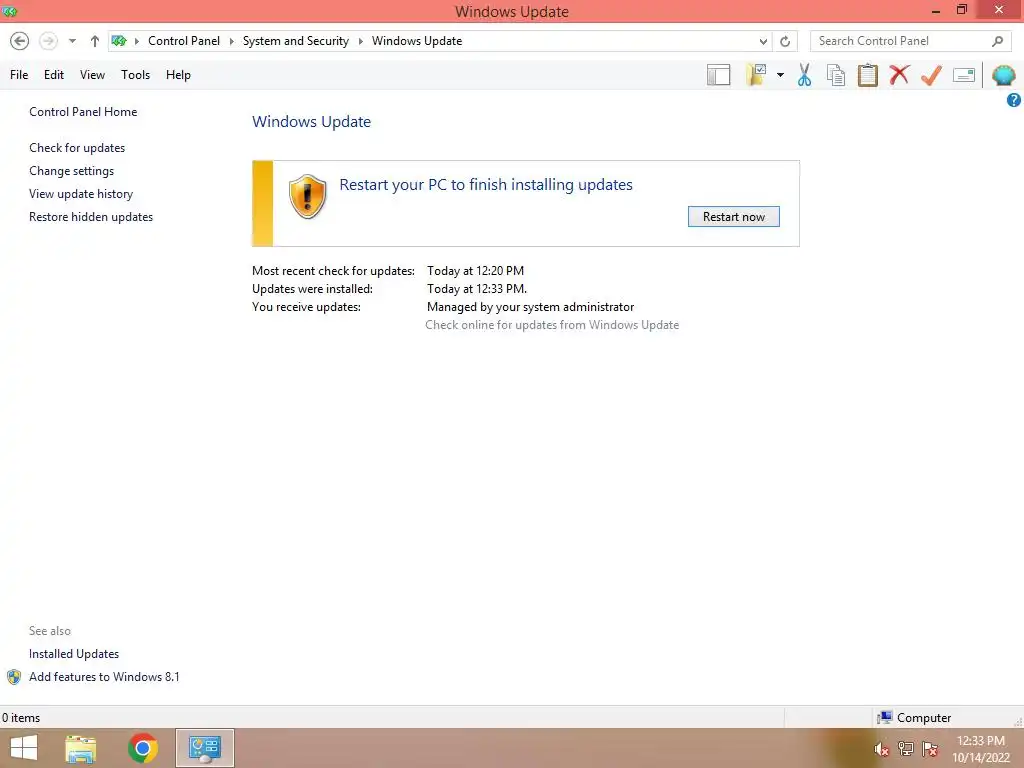Click the taskbar clock 12:33 PM
The width and height of the screenshot is (1024, 768).
[980, 741]
